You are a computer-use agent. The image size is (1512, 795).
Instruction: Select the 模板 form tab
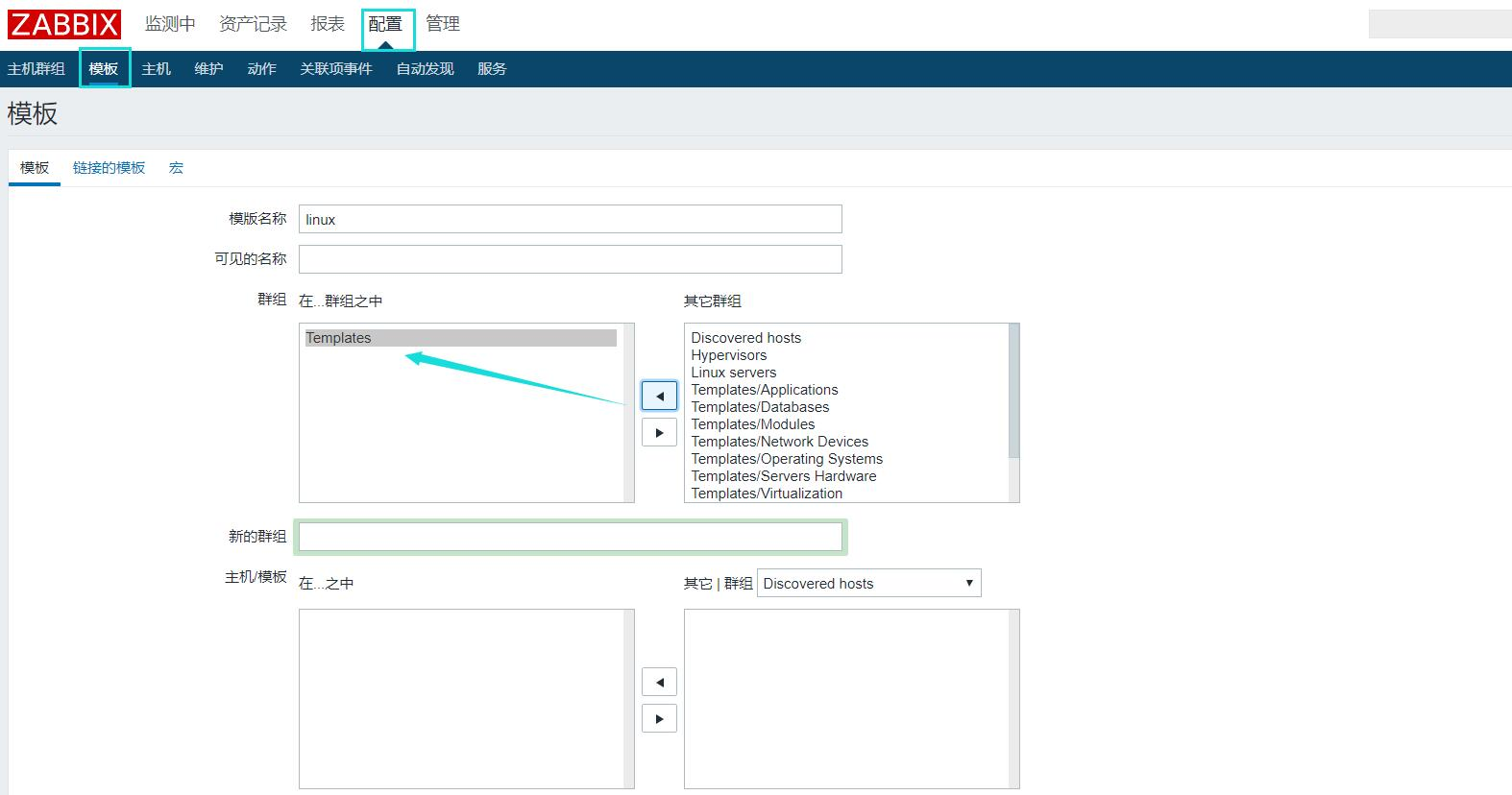point(35,168)
